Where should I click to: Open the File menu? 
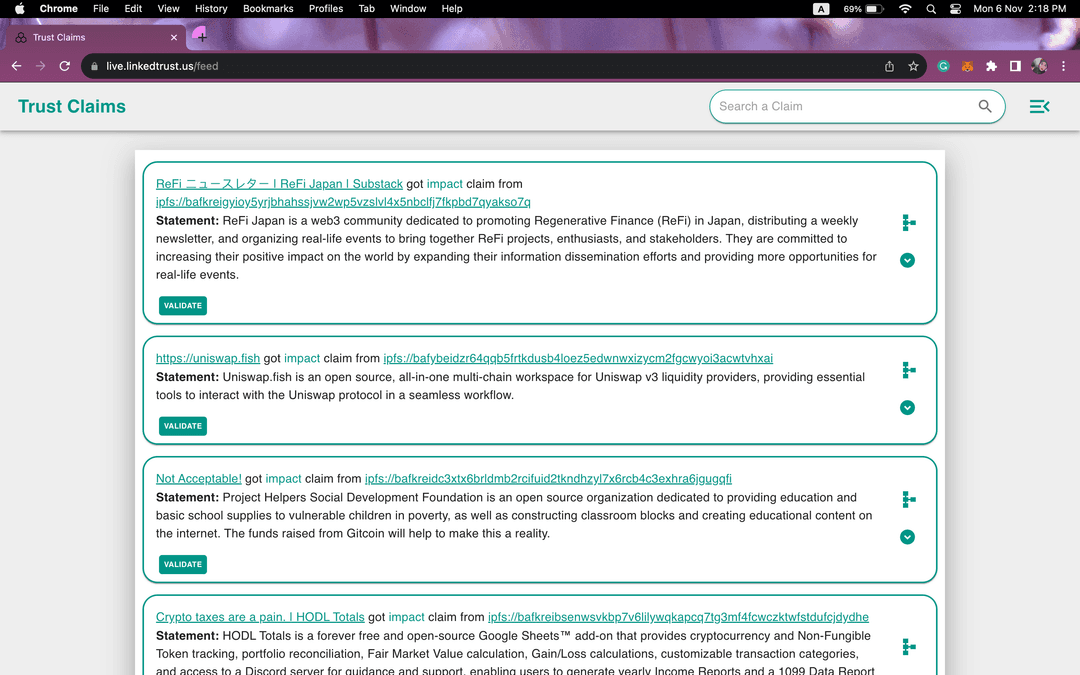point(101,9)
